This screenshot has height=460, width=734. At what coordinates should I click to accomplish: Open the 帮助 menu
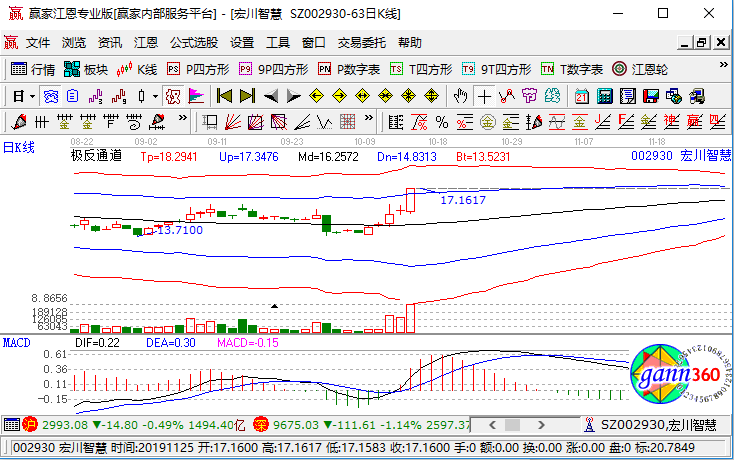tap(410, 43)
